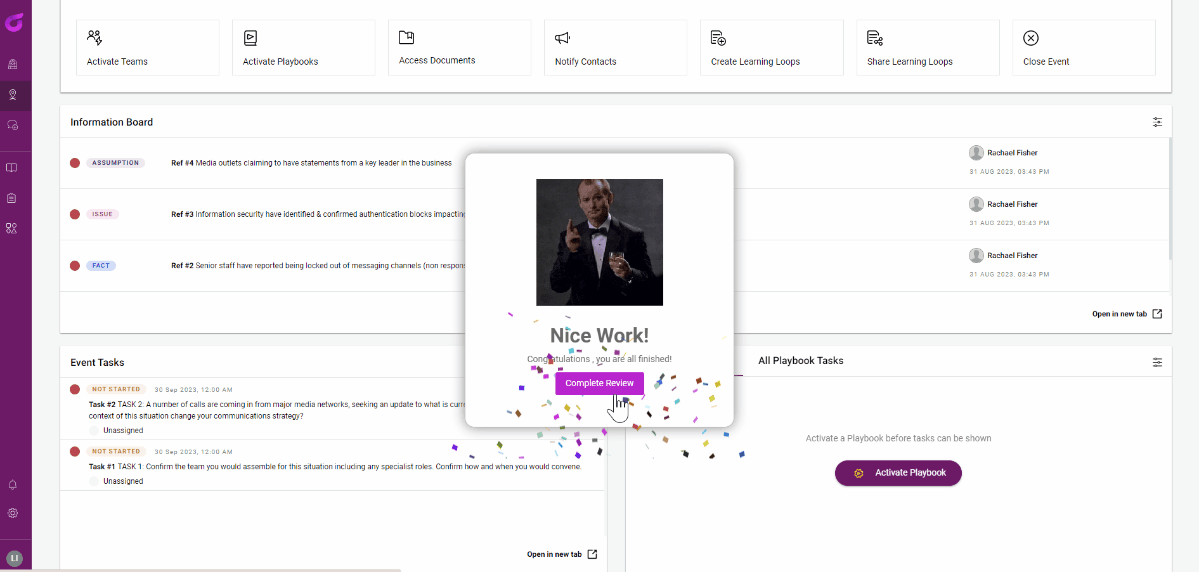Select the Notify Contacts megaphone card
1199x572 pixels.
(616, 47)
